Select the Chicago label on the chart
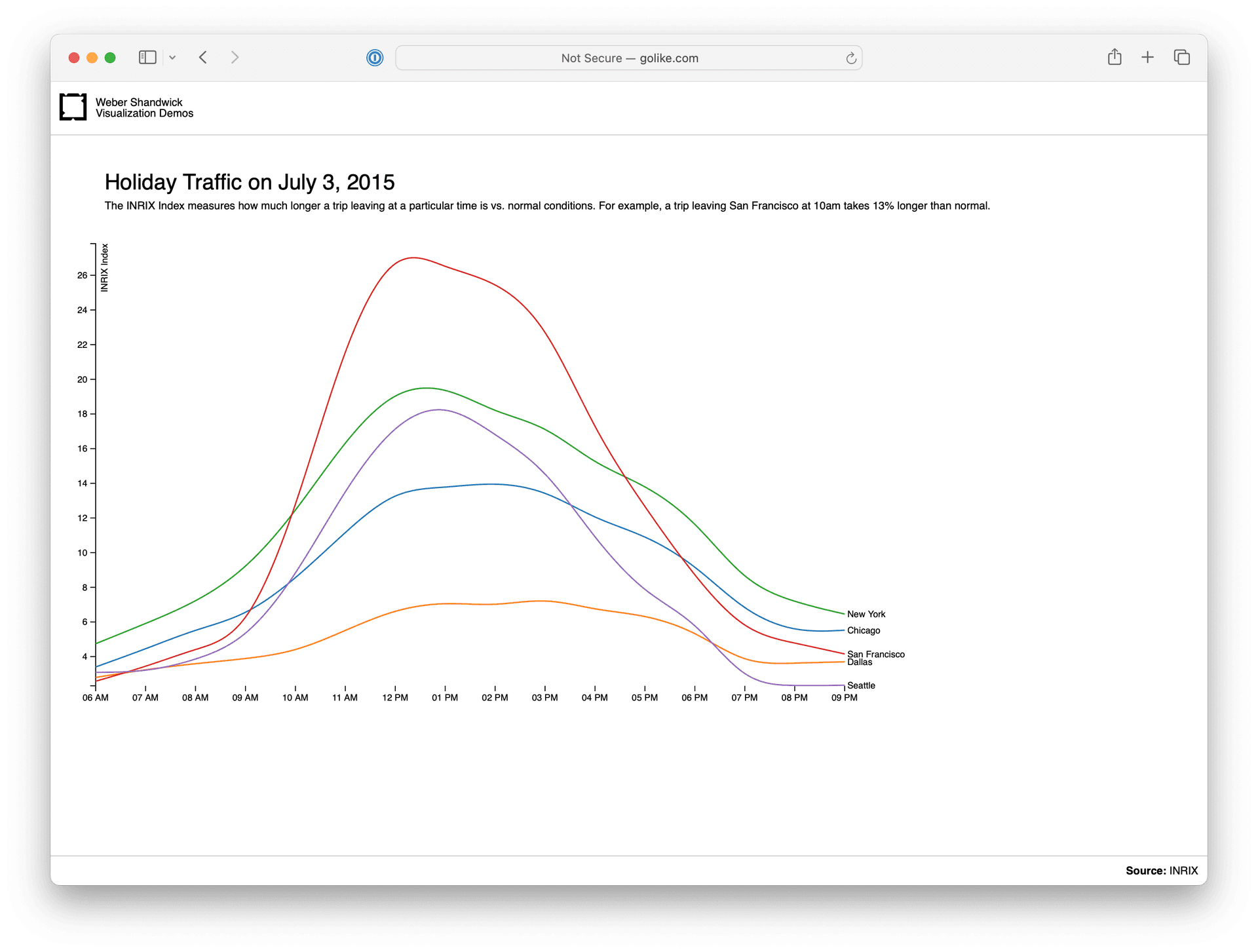The height and width of the screenshot is (952, 1258). click(x=864, y=630)
